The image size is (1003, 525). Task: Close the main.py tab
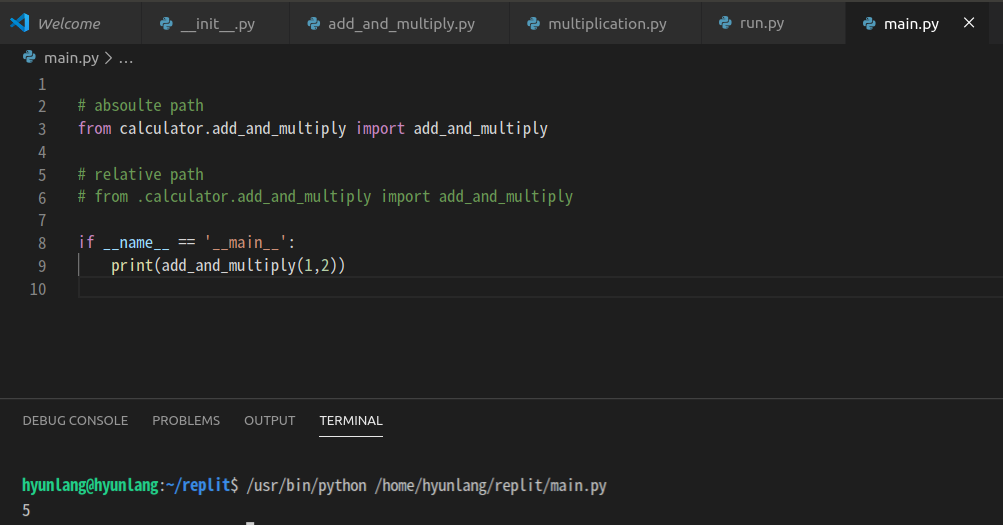[969, 23]
